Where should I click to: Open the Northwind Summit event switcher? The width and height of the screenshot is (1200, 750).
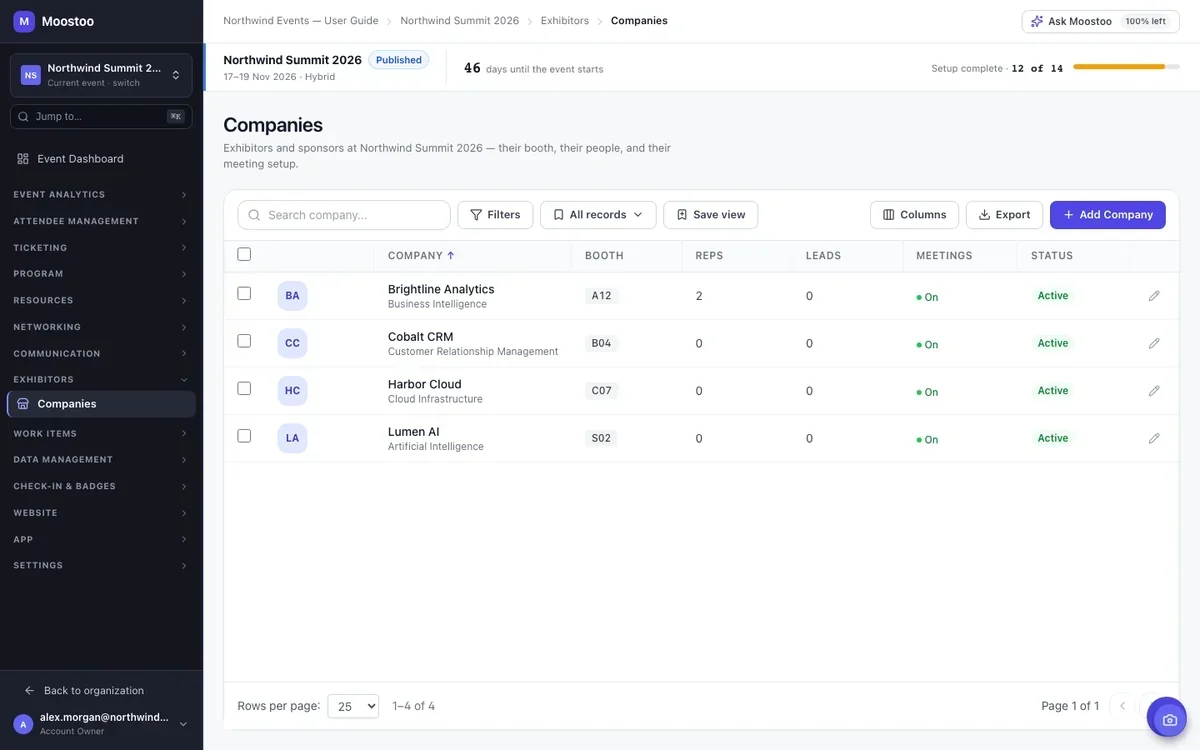tap(101, 75)
